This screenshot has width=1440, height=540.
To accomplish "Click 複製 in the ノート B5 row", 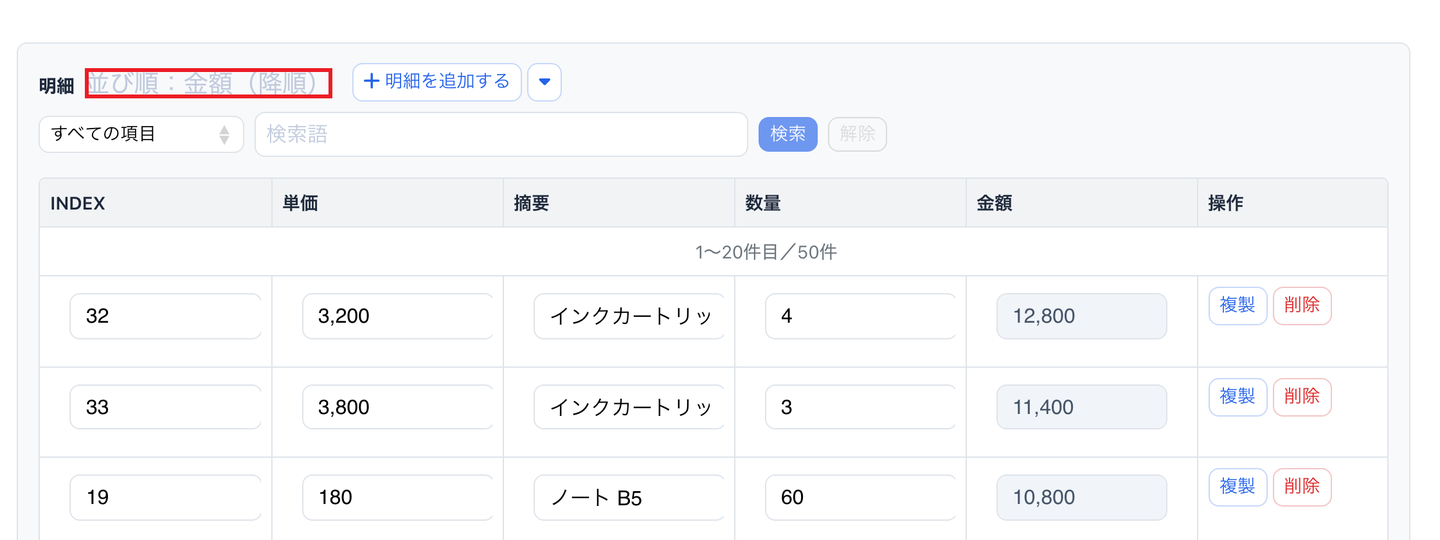I will 1238,487.
